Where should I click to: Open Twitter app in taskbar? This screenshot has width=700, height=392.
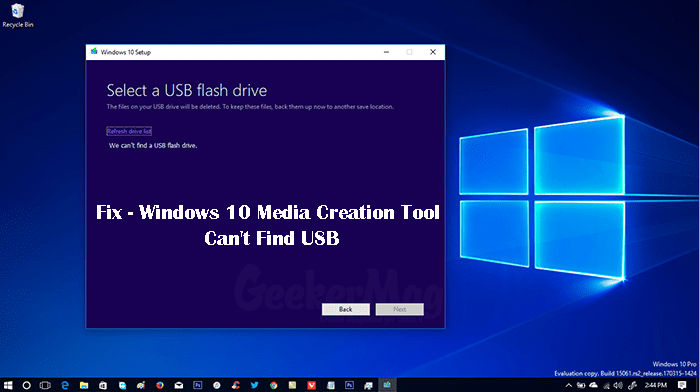[254, 385]
